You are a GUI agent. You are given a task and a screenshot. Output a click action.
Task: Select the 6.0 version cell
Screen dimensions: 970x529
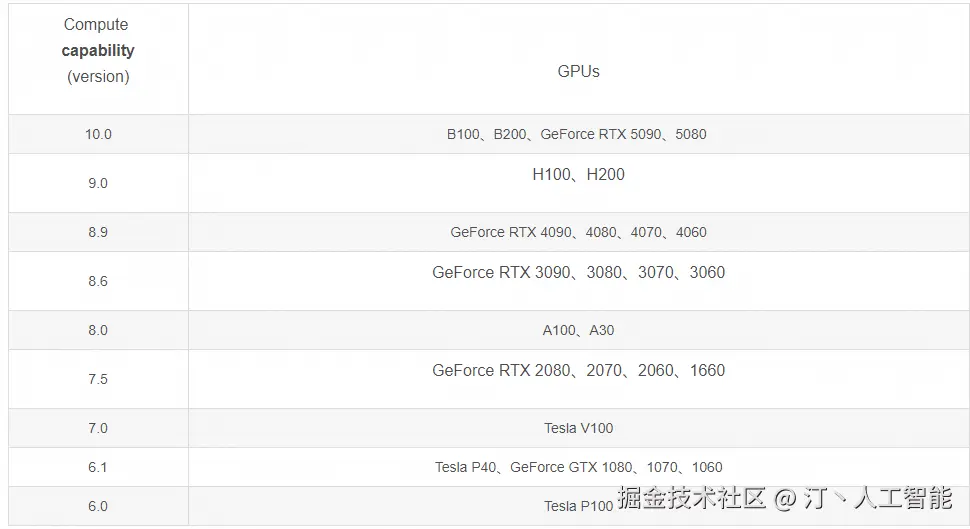point(98,506)
